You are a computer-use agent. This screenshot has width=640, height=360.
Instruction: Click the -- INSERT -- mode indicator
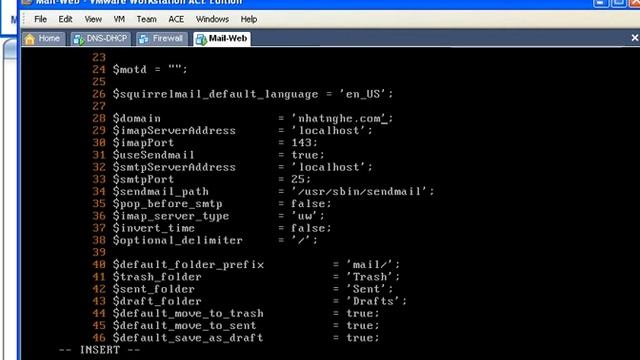tap(99, 350)
